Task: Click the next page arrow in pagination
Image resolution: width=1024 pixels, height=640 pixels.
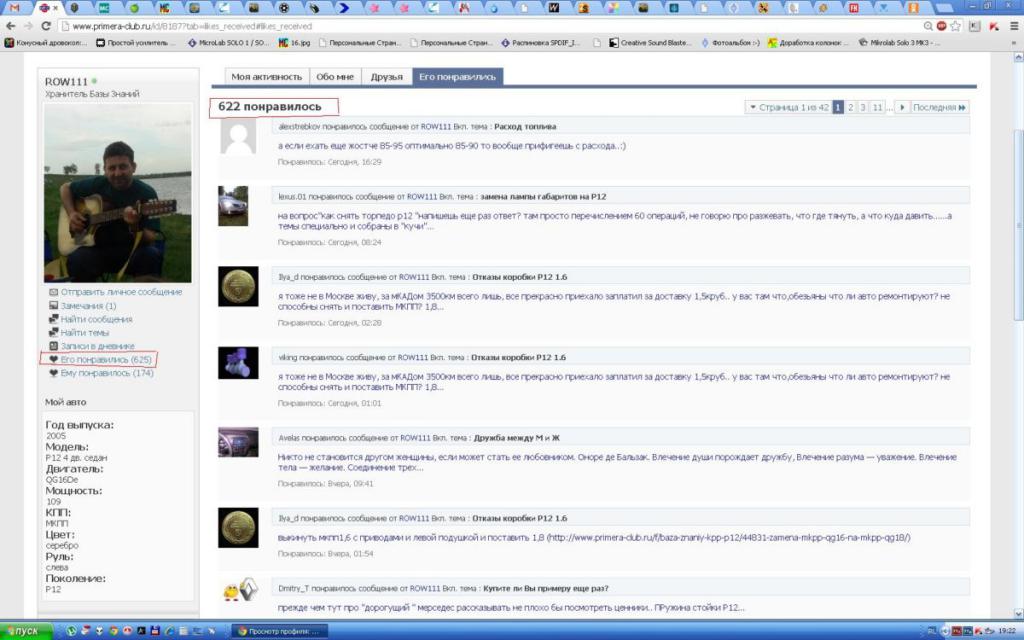Action: point(902,107)
